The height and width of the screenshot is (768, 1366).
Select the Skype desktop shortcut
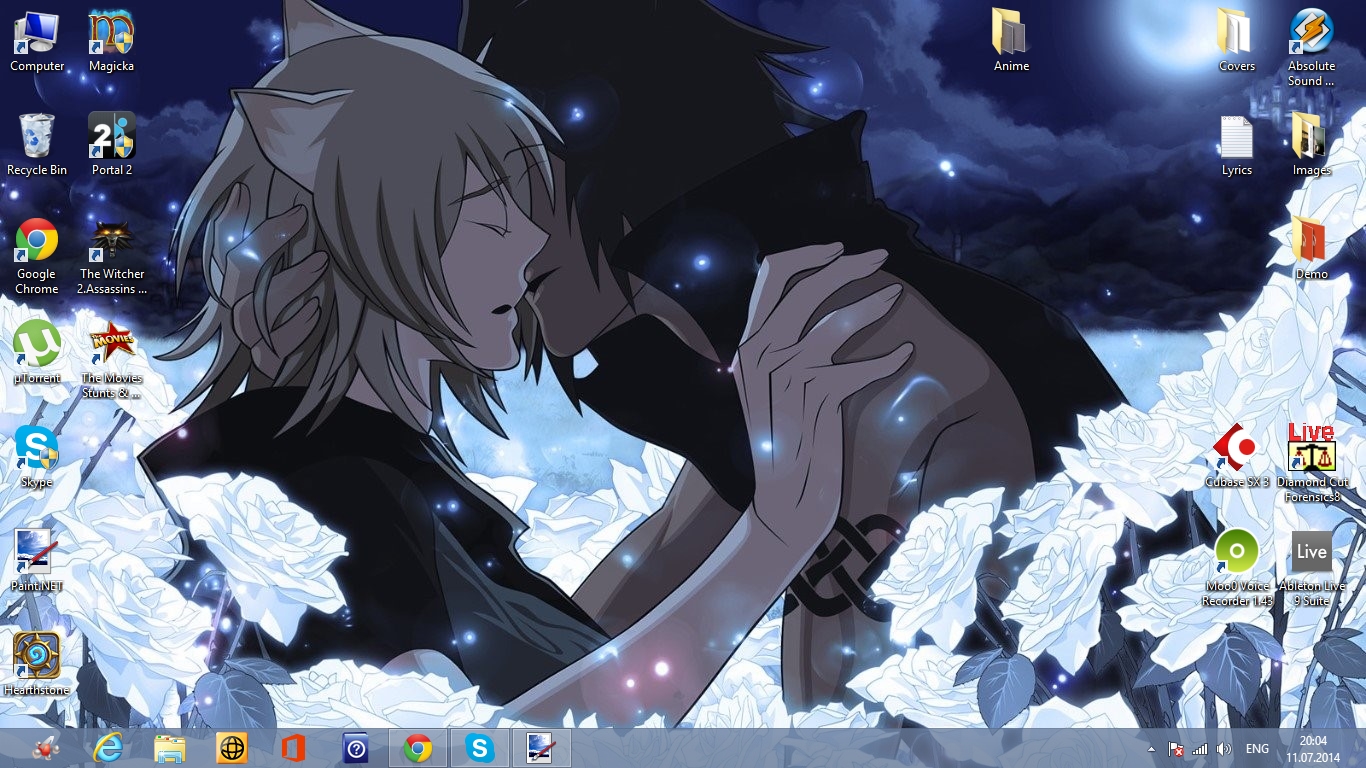click(37, 457)
